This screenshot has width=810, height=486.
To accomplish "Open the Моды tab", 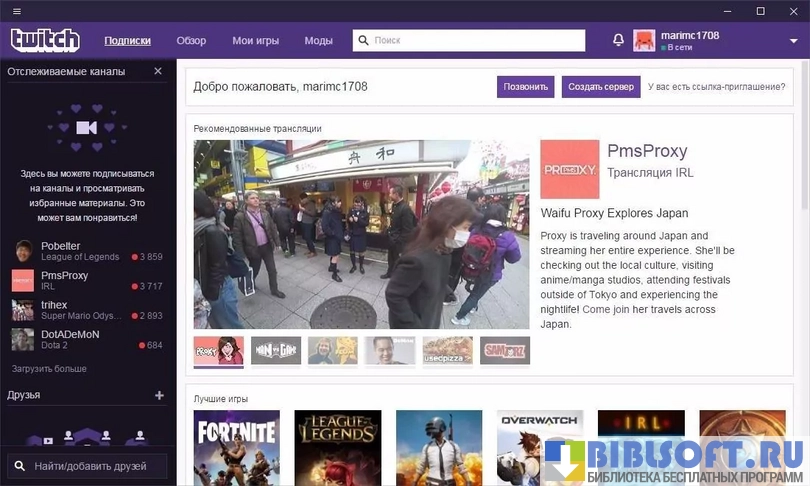I will 319,41.
